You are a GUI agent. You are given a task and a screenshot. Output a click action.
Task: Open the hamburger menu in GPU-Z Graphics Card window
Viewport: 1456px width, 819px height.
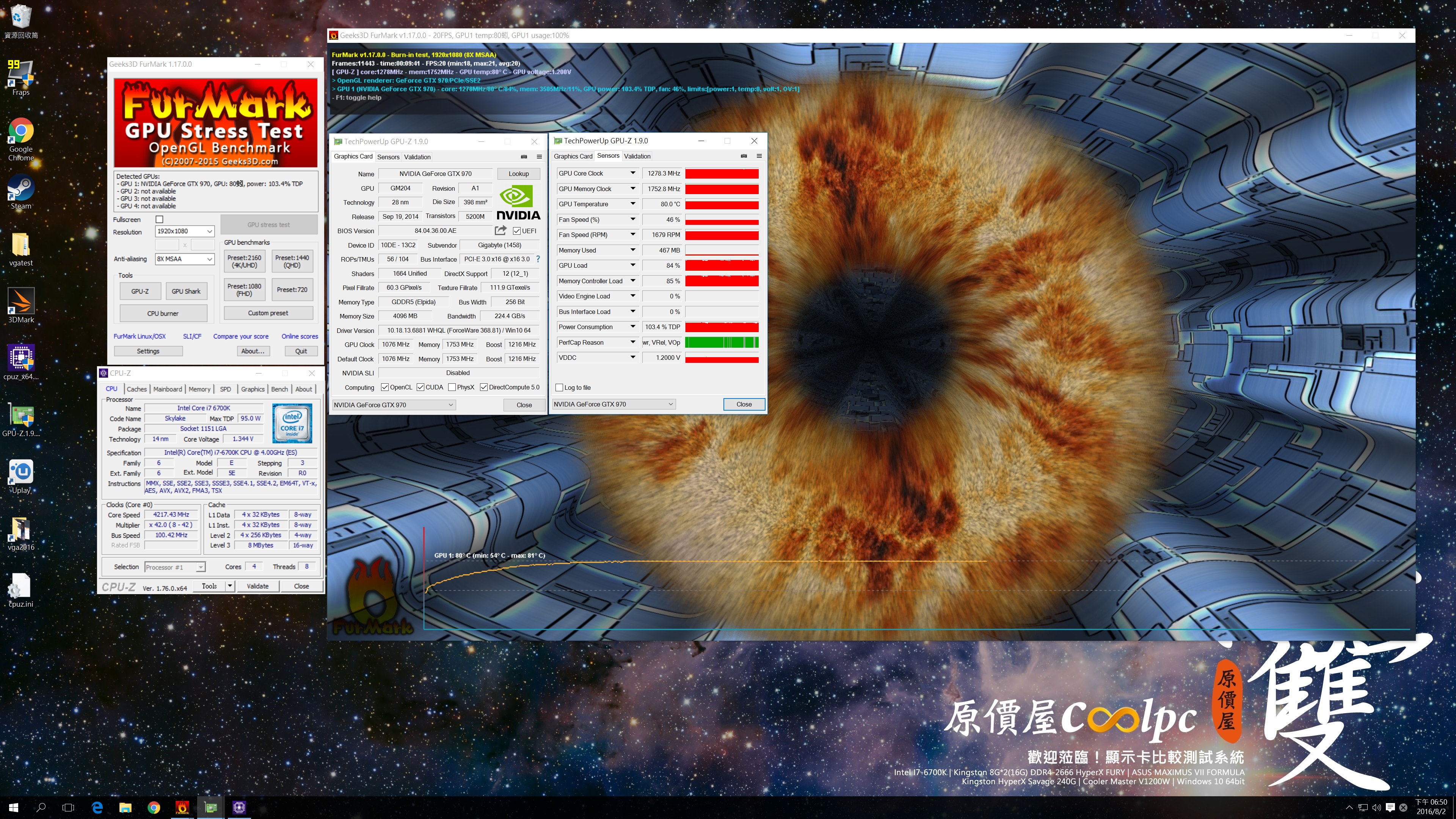pyautogui.click(x=539, y=157)
